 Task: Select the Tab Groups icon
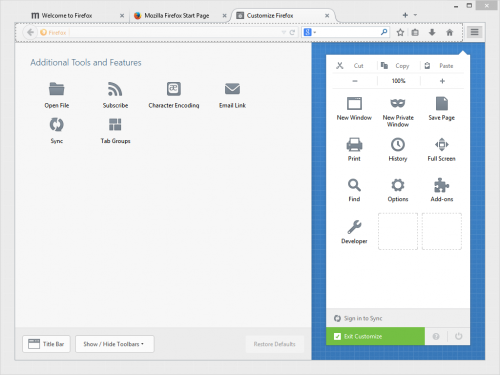115,125
